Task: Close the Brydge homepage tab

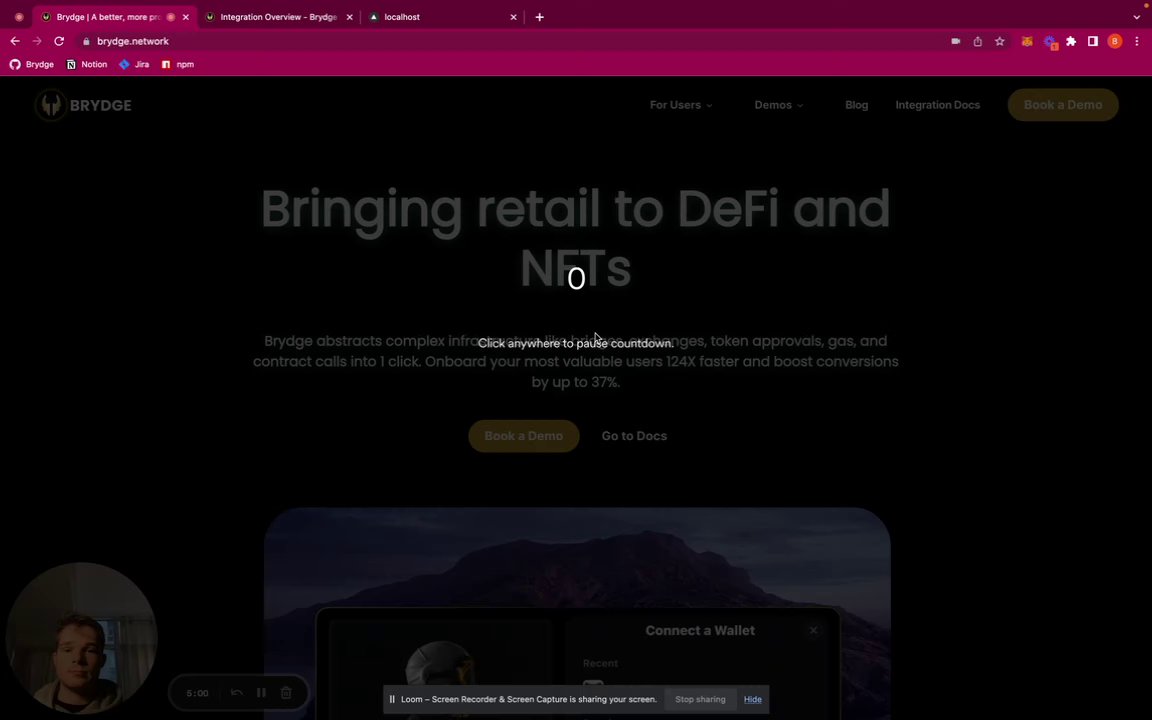Action: [185, 17]
